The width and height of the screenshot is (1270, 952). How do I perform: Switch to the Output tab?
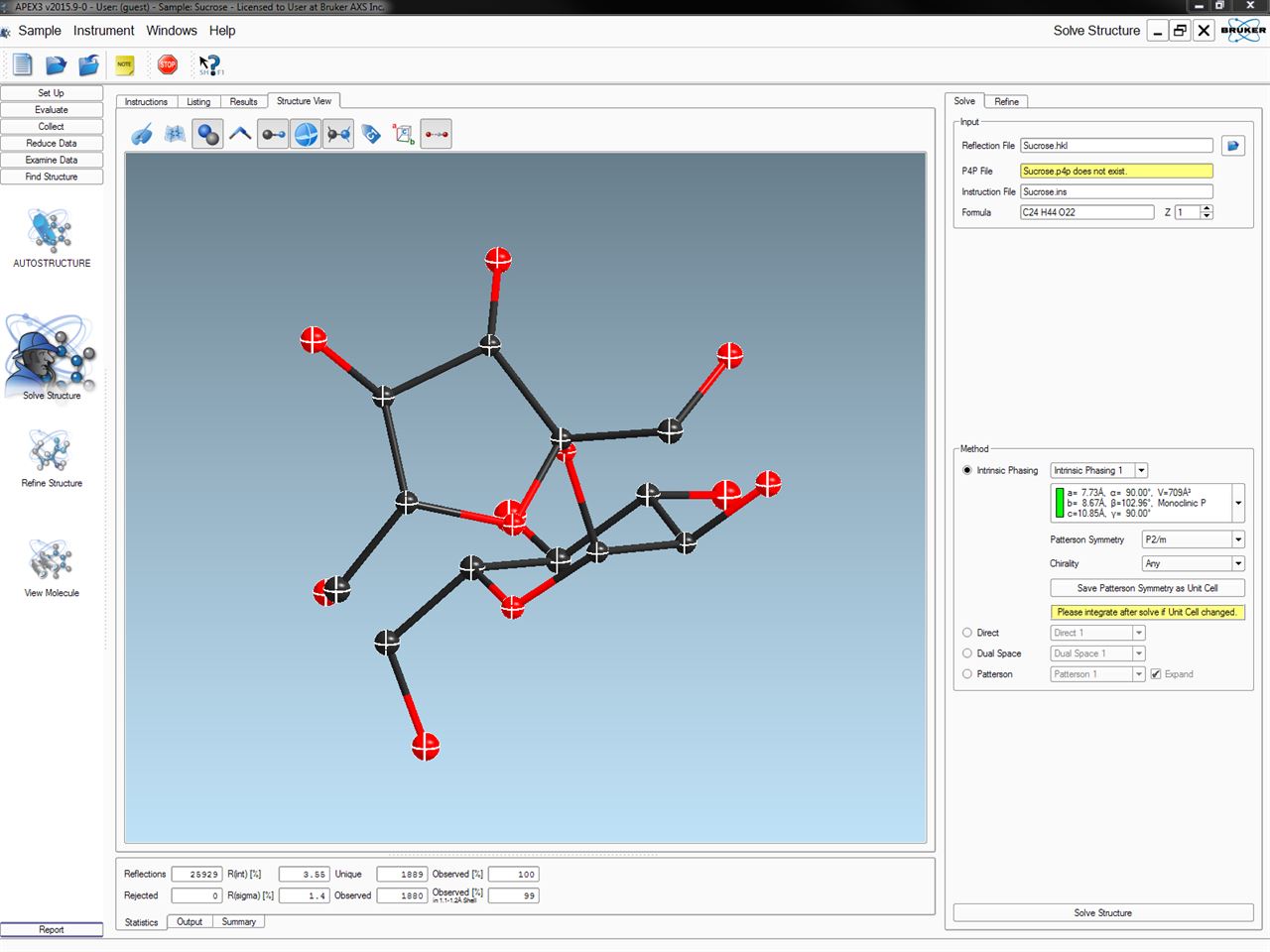point(190,922)
